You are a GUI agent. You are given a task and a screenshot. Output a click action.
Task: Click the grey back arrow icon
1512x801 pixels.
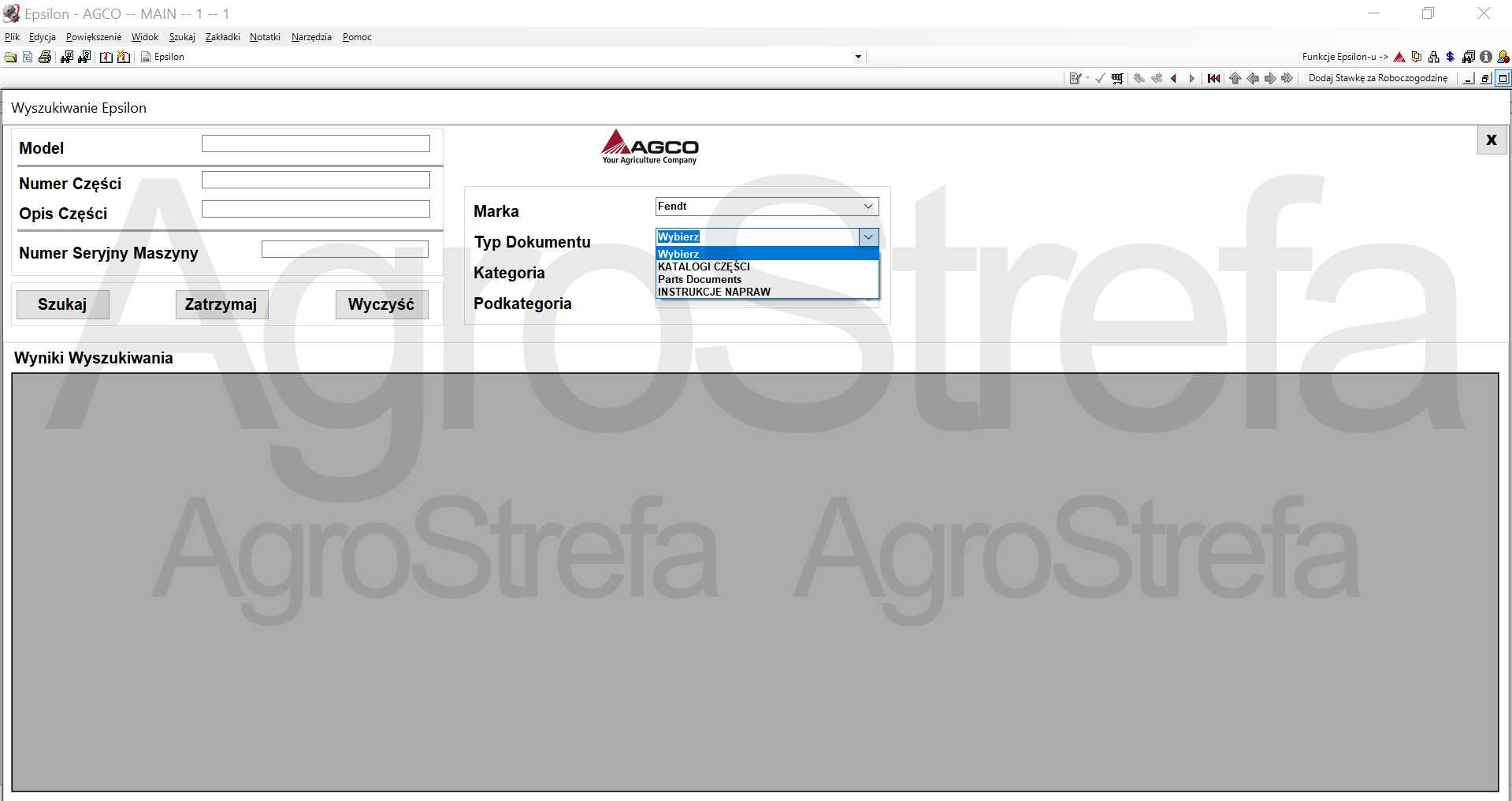pyautogui.click(x=1253, y=78)
